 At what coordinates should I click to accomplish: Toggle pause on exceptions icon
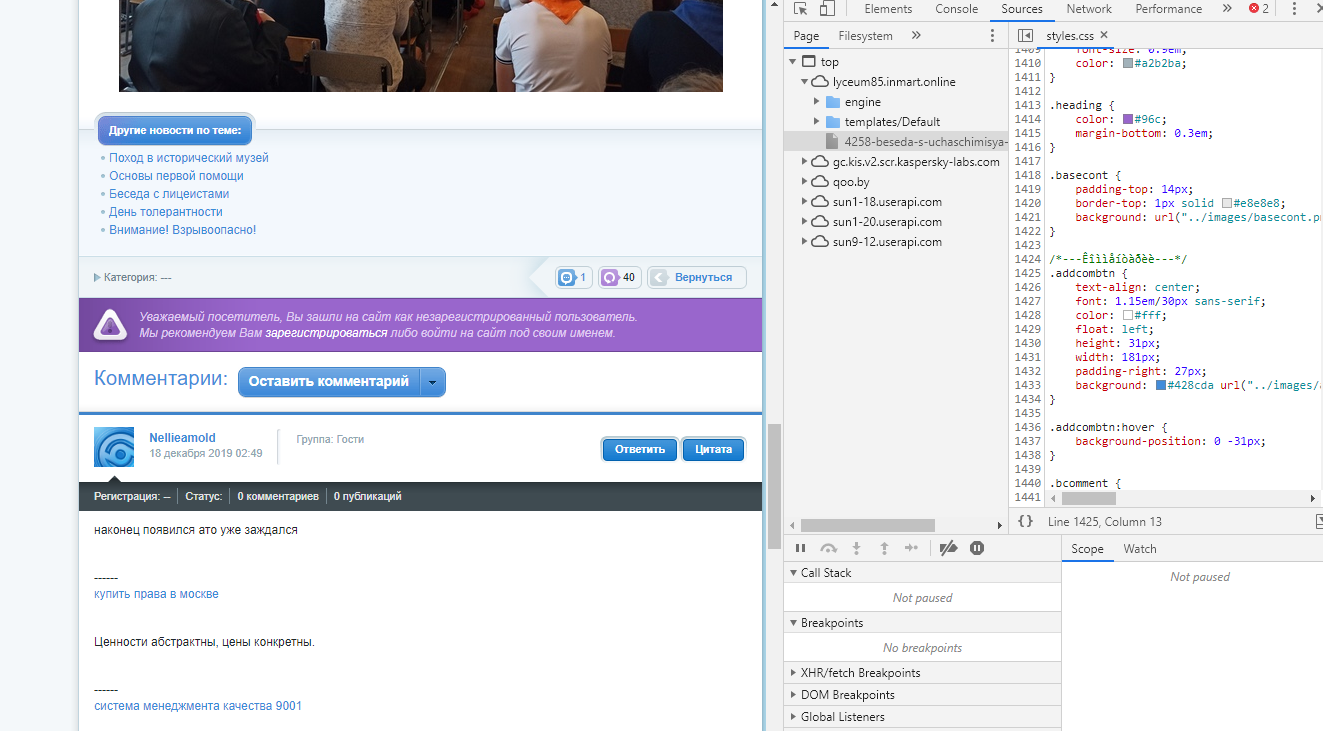click(977, 548)
